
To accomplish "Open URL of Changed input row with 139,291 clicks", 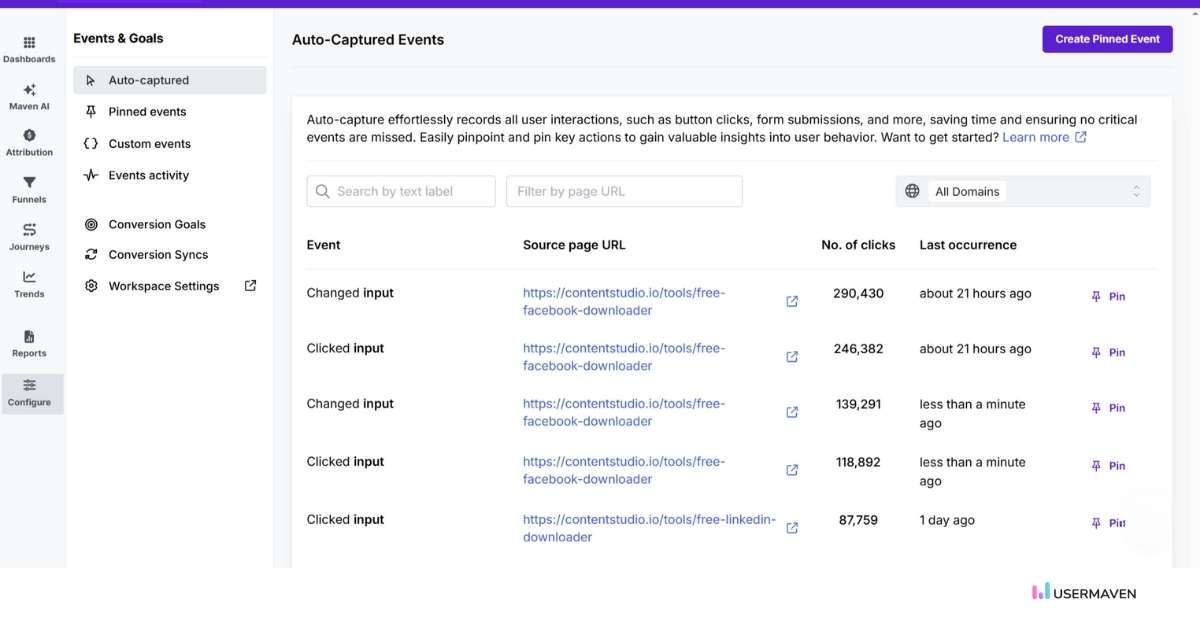I will click(624, 412).
